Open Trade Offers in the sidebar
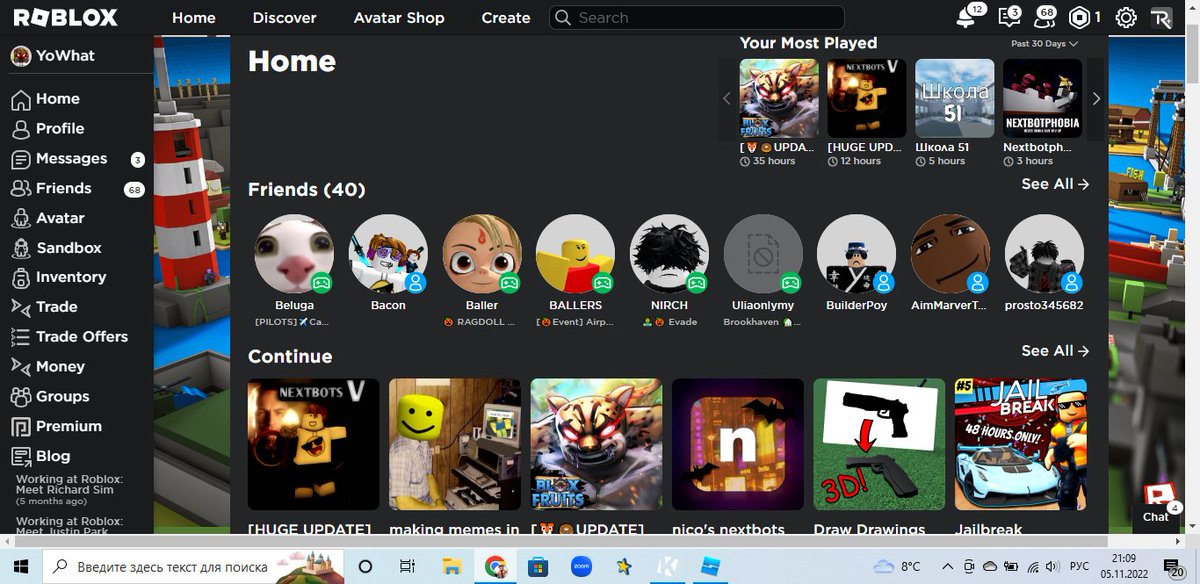Screen dimensions: 1200x584 pyautogui.click(x=69, y=337)
